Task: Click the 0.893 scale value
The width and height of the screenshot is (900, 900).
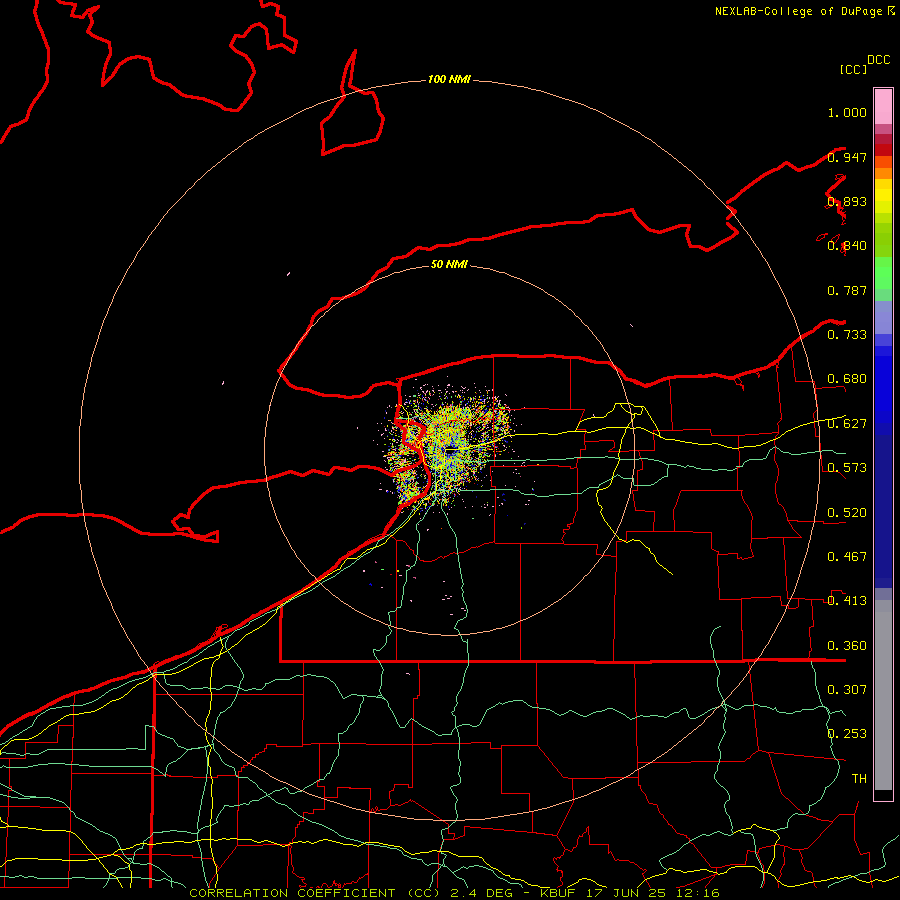Action: click(847, 201)
